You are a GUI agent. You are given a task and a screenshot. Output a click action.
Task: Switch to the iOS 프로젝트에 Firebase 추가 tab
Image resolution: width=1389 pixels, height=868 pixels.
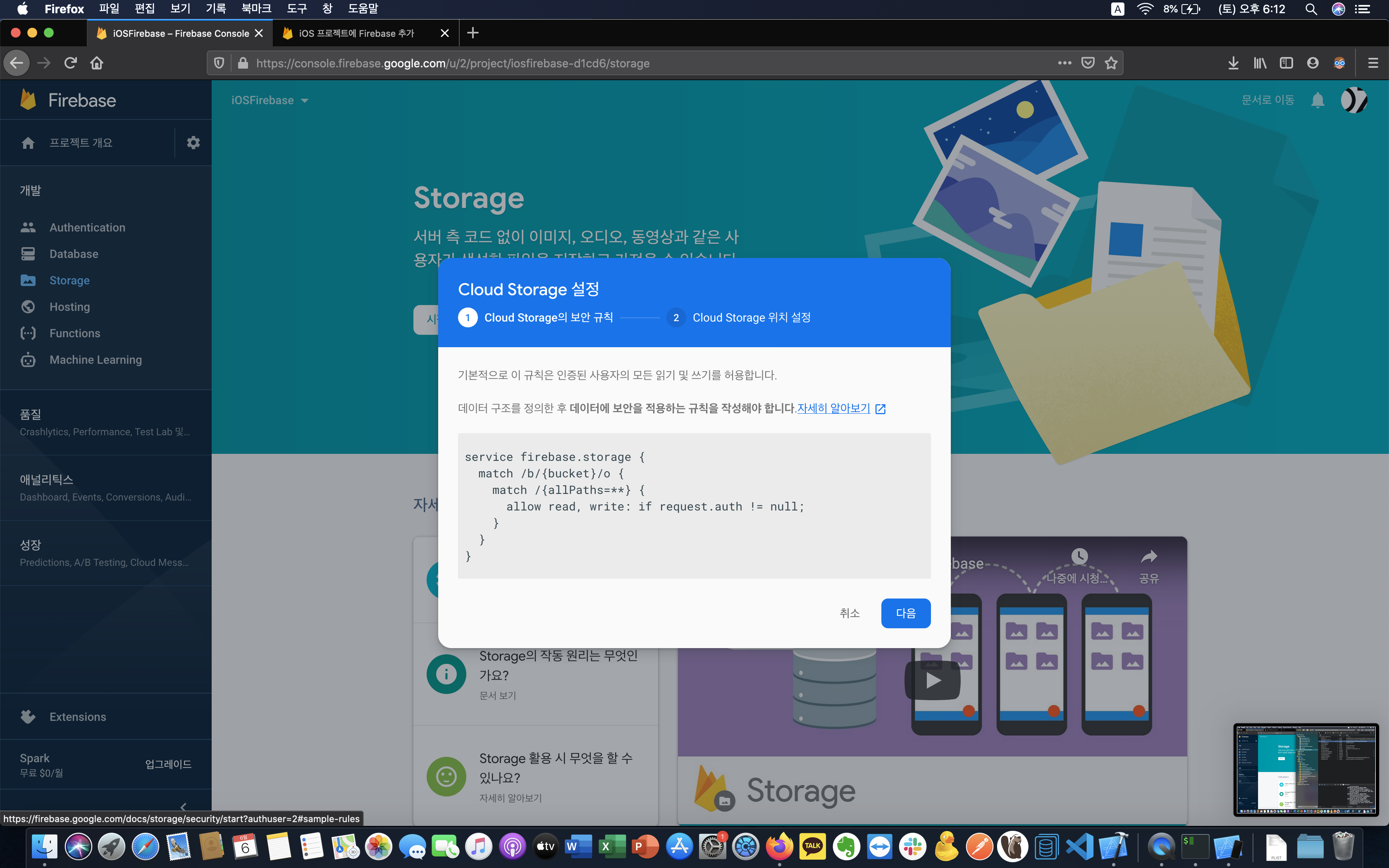tap(356, 33)
